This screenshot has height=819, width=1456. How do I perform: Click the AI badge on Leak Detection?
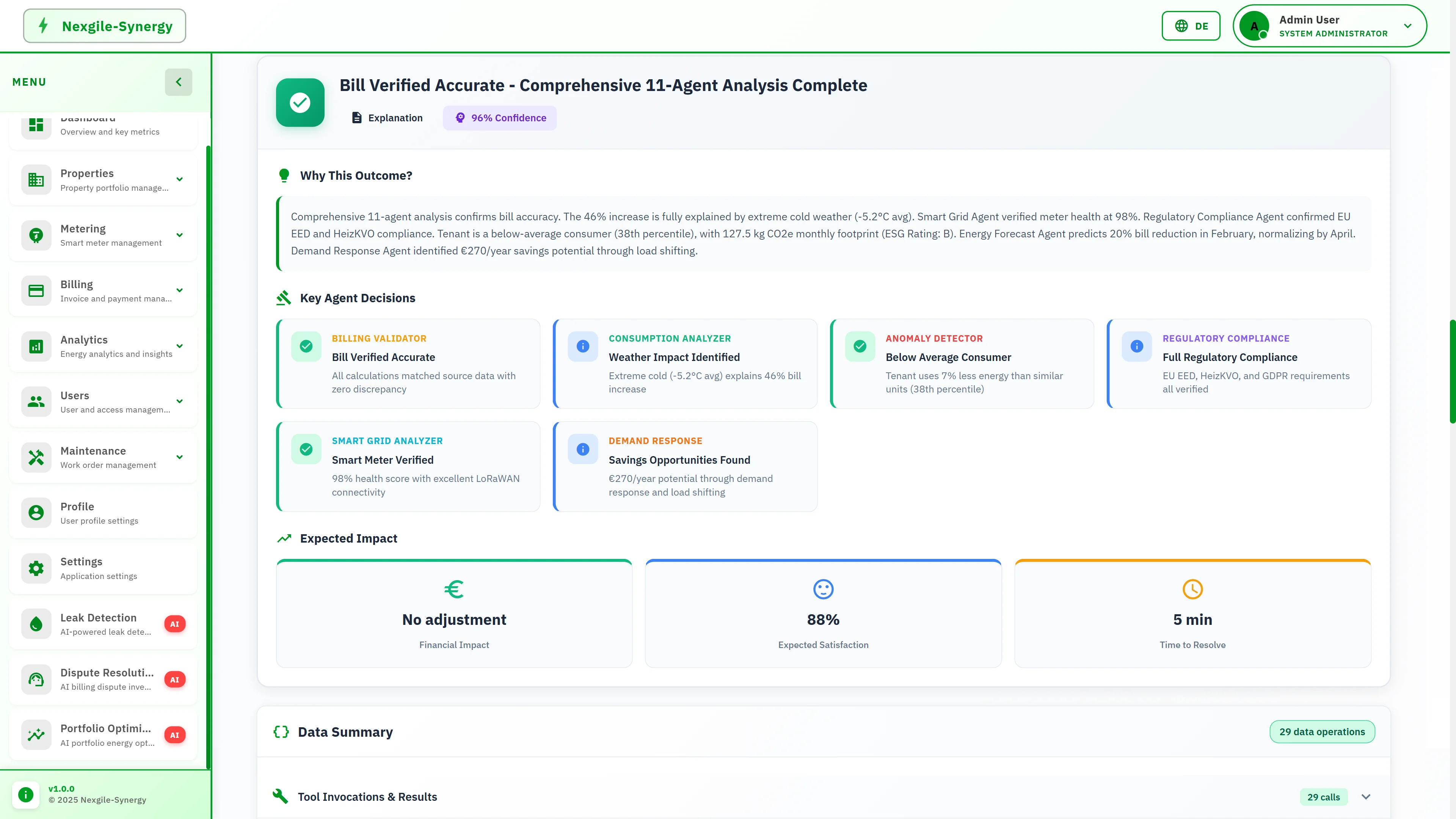[x=175, y=623]
